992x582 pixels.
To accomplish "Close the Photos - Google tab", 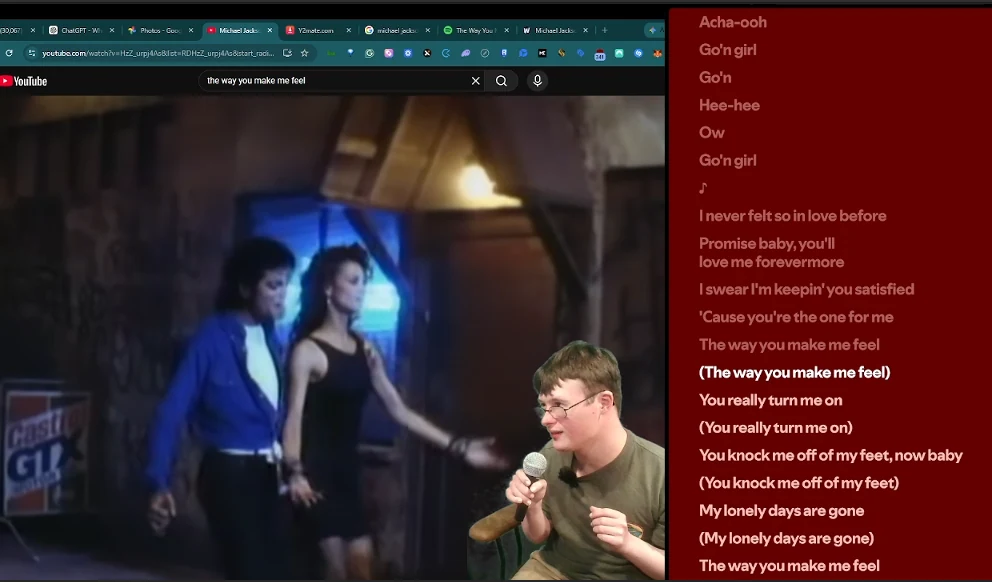I will [x=191, y=30].
